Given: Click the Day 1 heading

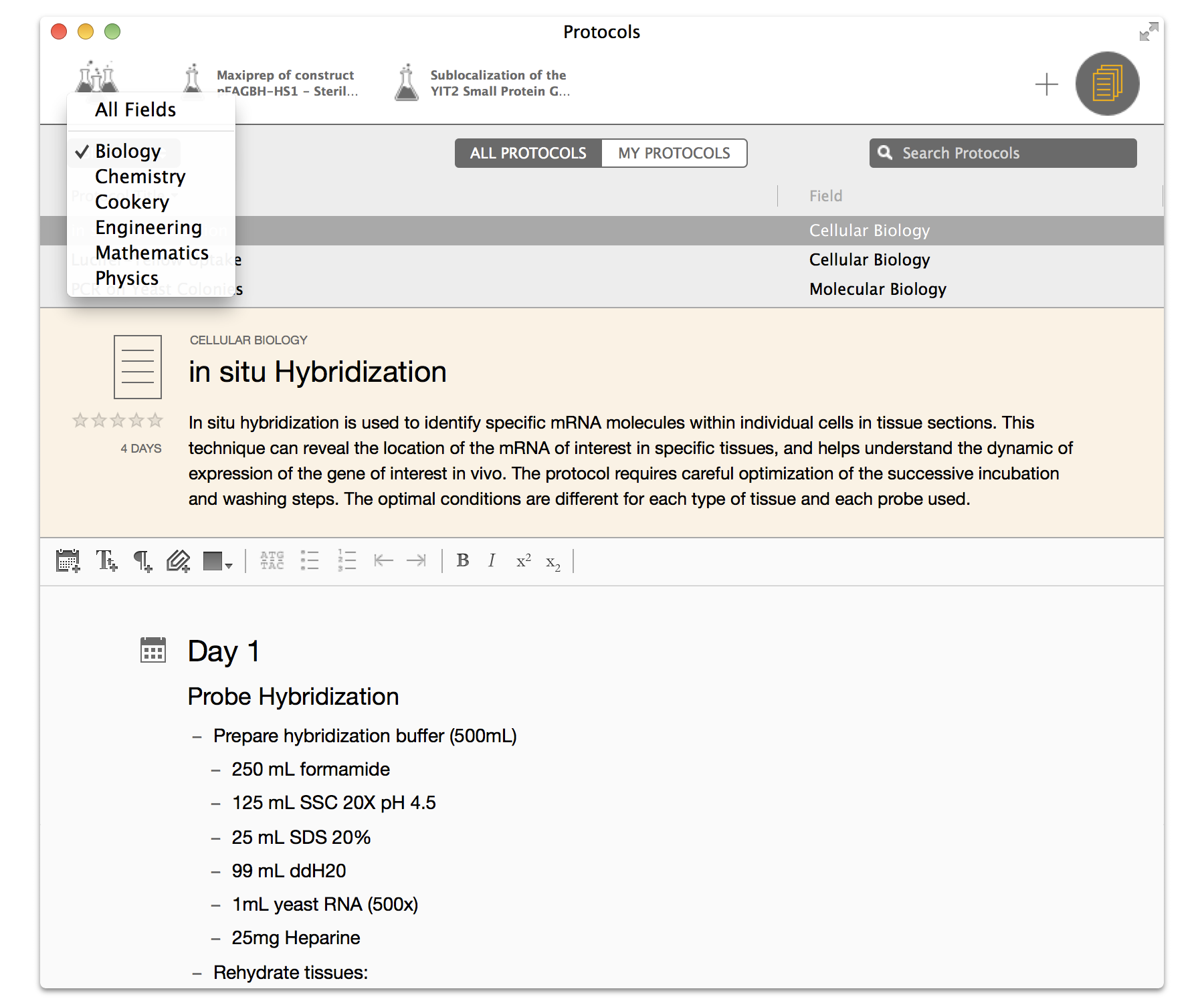Looking at the screenshot, I should (224, 651).
